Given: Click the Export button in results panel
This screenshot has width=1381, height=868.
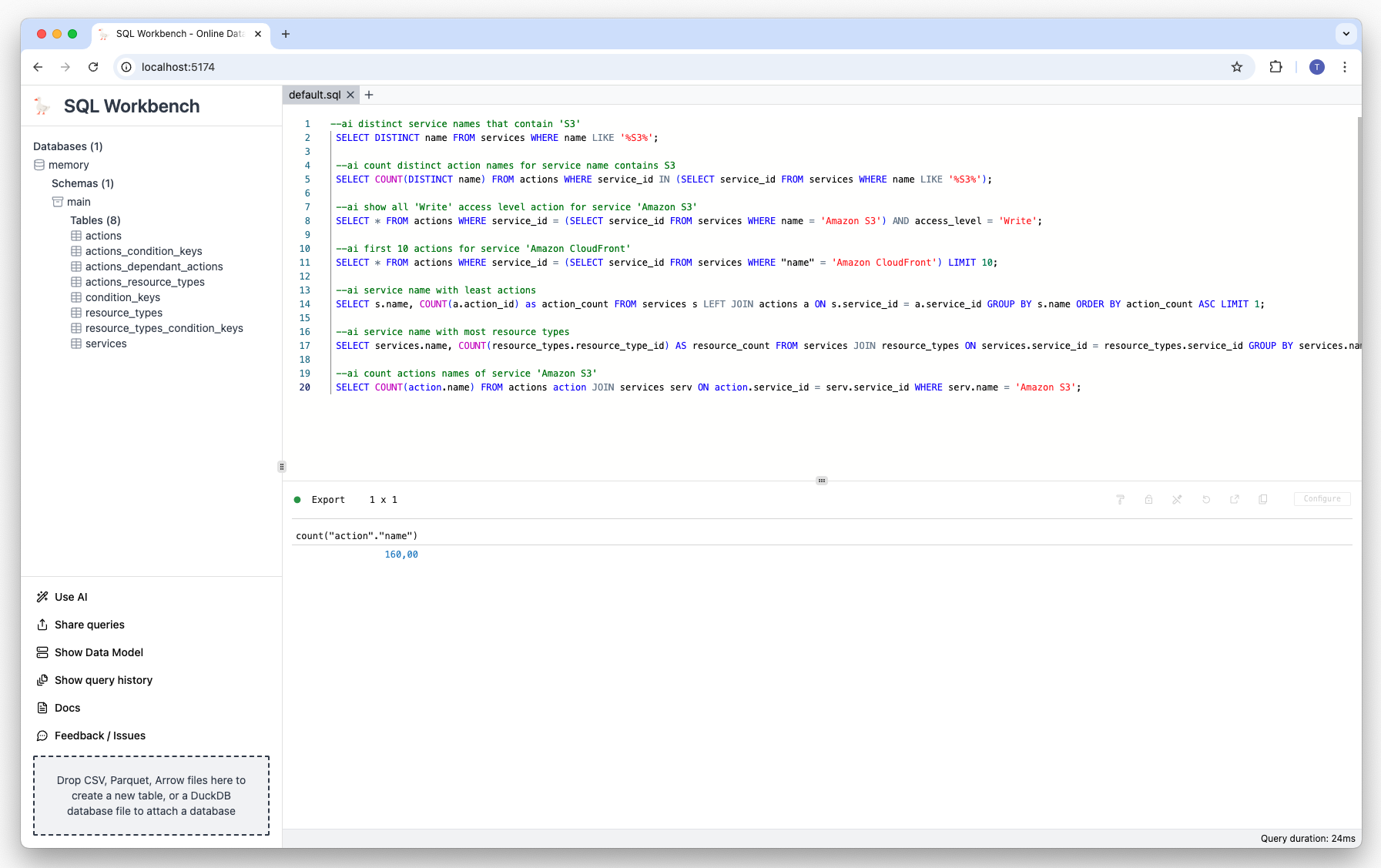Looking at the screenshot, I should click(x=328, y=500).
